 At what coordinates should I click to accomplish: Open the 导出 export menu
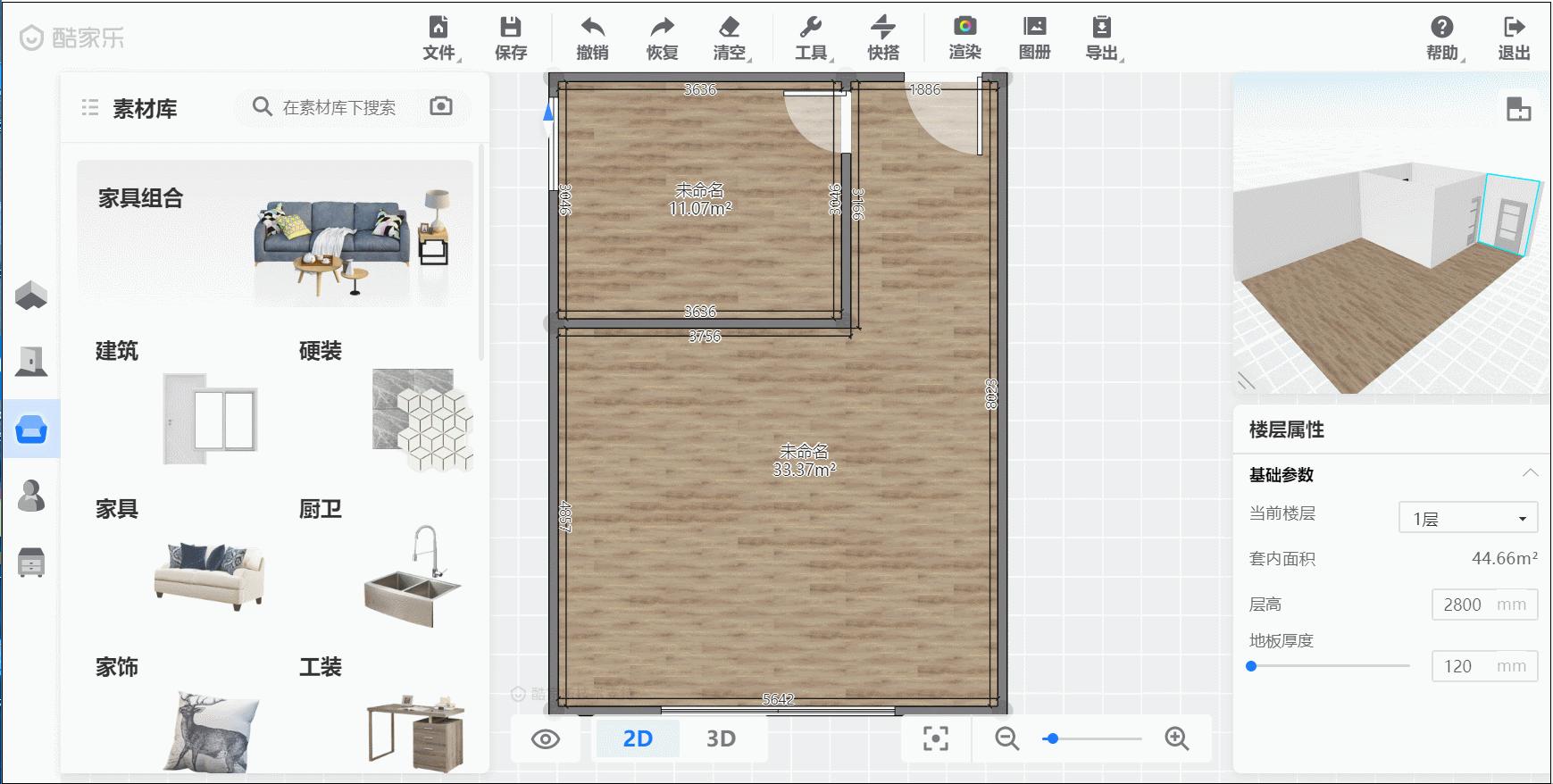click(x=1103, y=38)
